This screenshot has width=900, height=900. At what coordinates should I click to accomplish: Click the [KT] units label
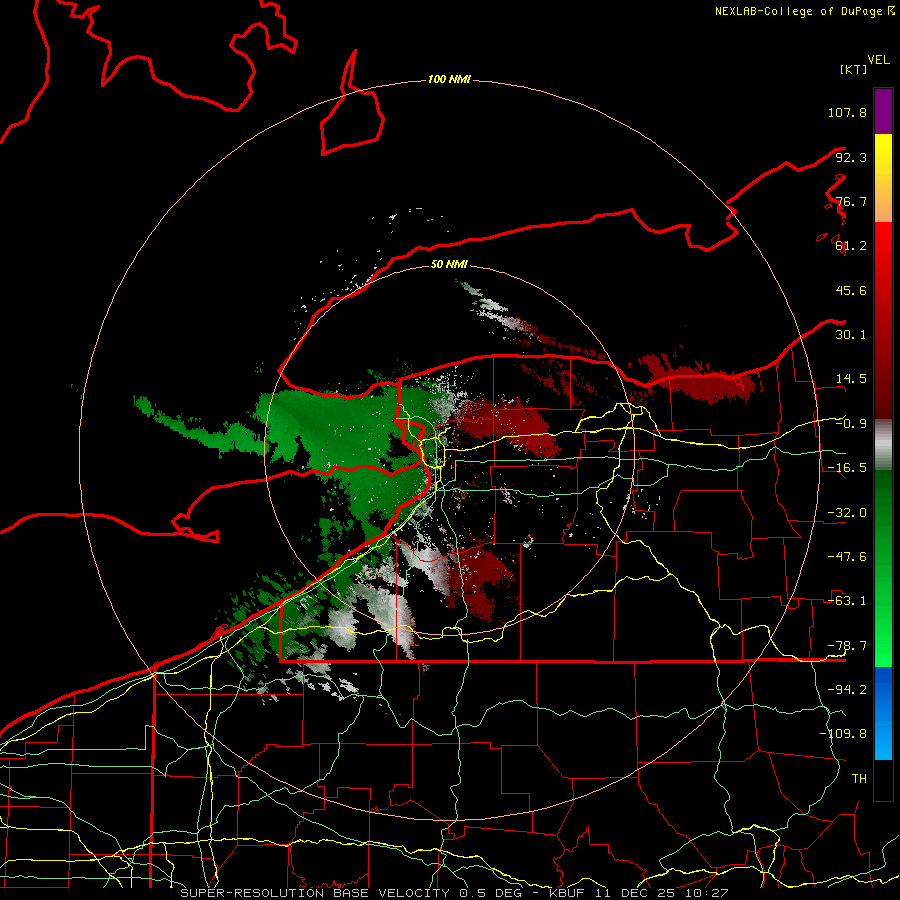click(854, 69)
